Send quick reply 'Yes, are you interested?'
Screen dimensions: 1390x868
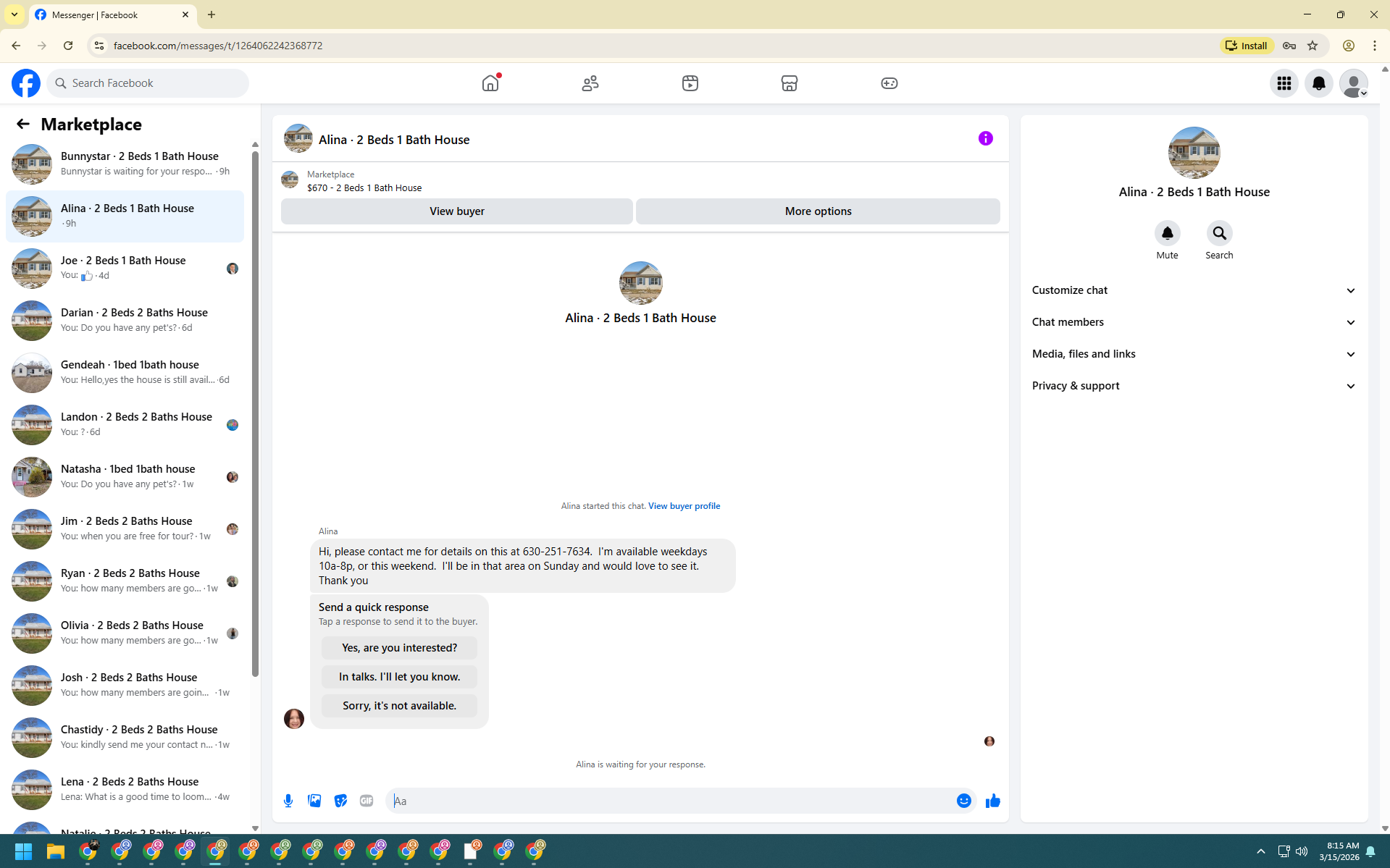tap(400, 648)
